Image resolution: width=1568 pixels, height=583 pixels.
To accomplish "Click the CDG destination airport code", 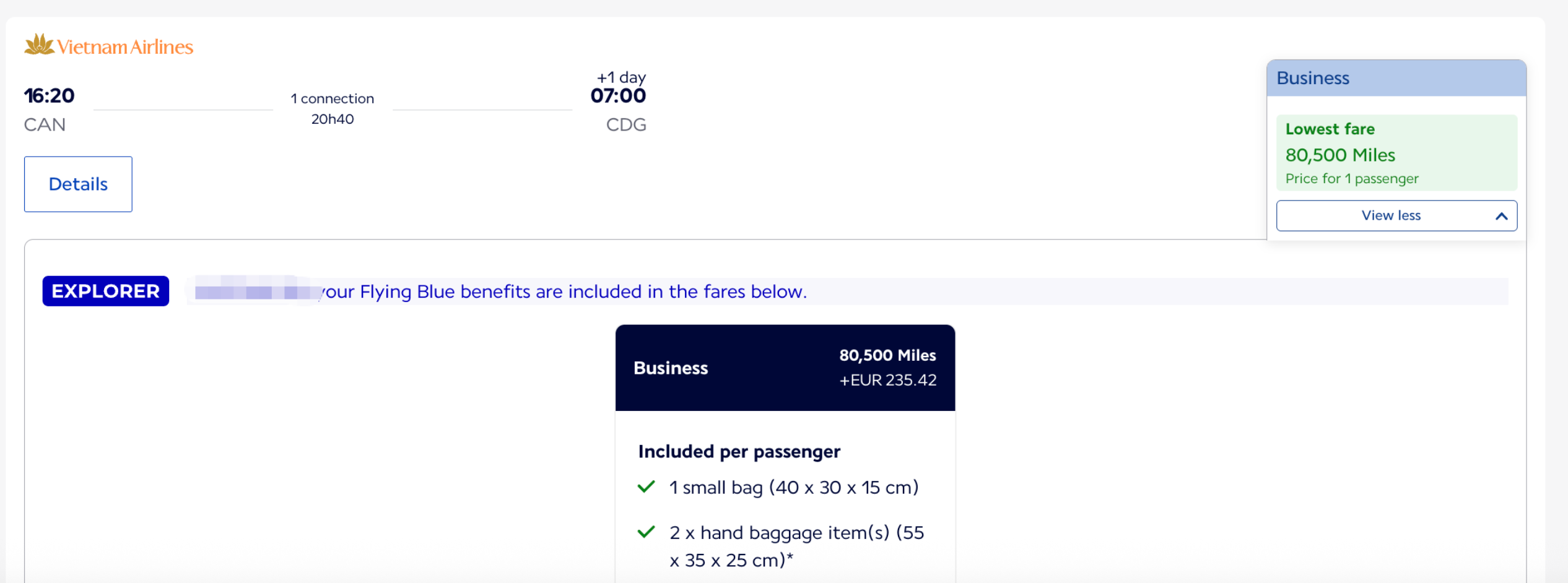I will click(x=626, y=124).
